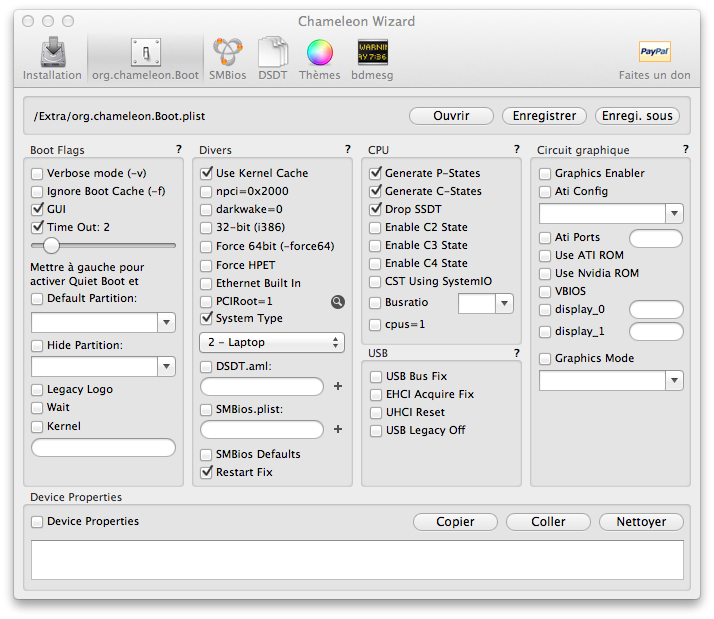Click in the display_0 value field
The width and height of the screenshot is (714, 619).
click(656, 309)
